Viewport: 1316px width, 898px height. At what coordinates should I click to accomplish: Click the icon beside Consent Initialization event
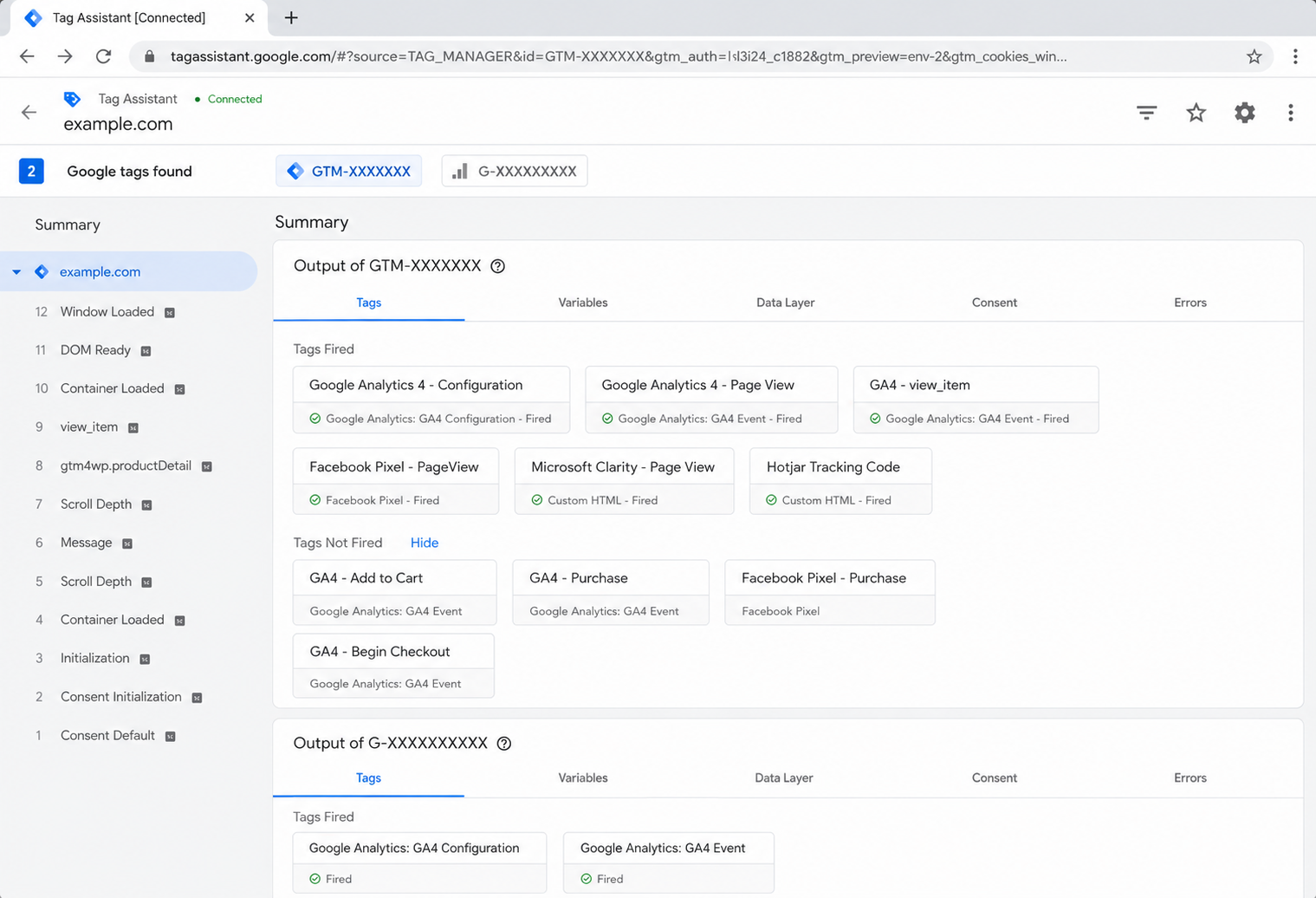coord(197,698)
